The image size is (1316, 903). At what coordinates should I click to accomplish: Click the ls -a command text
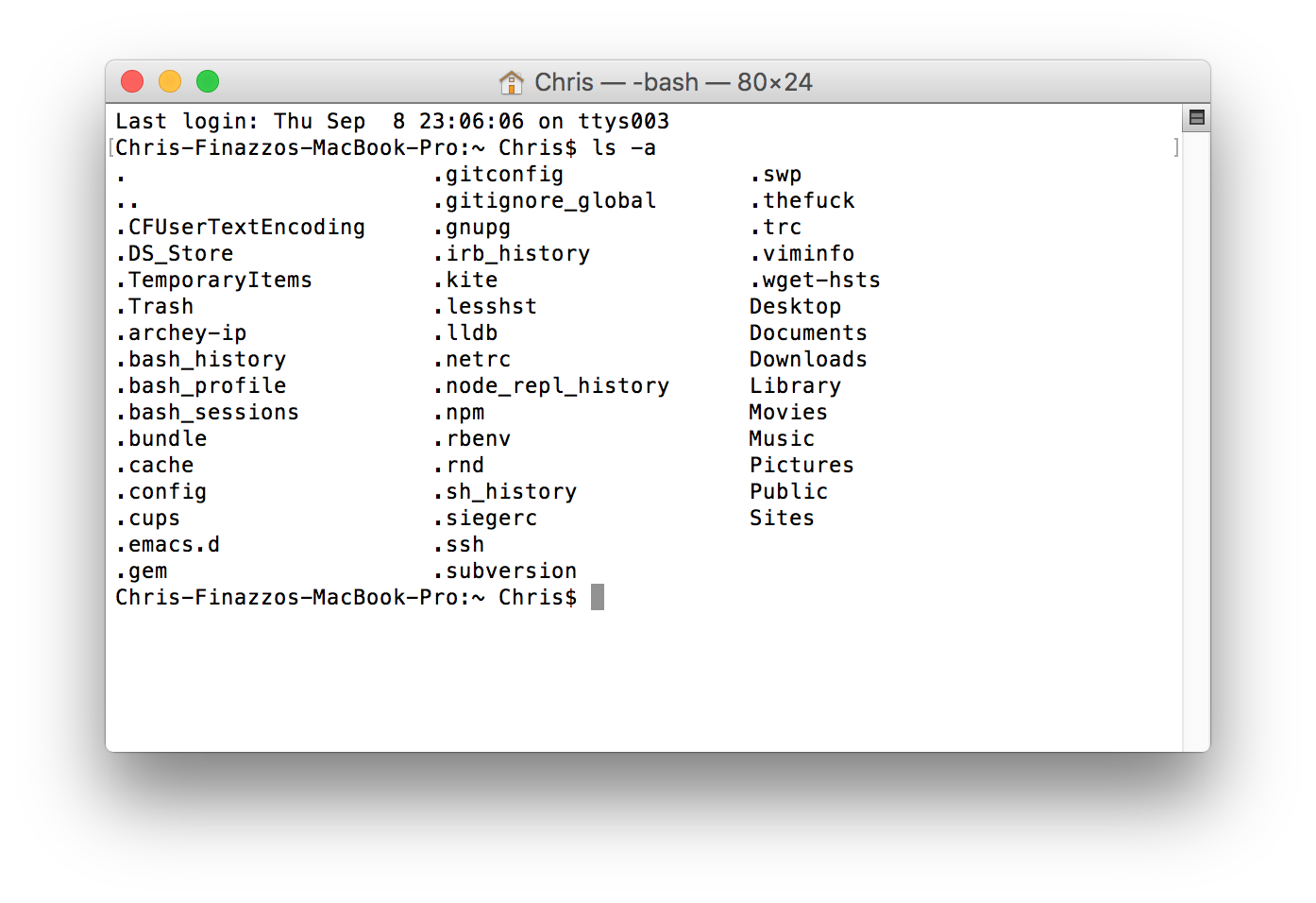624,147
